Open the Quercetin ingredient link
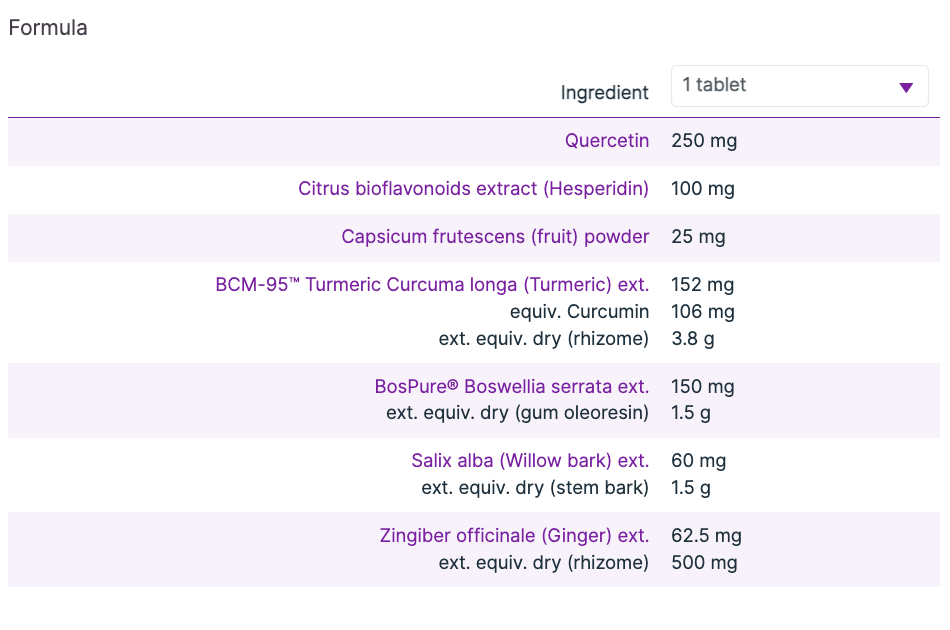This screenshot has height=630, width=950. pos(607,141)
